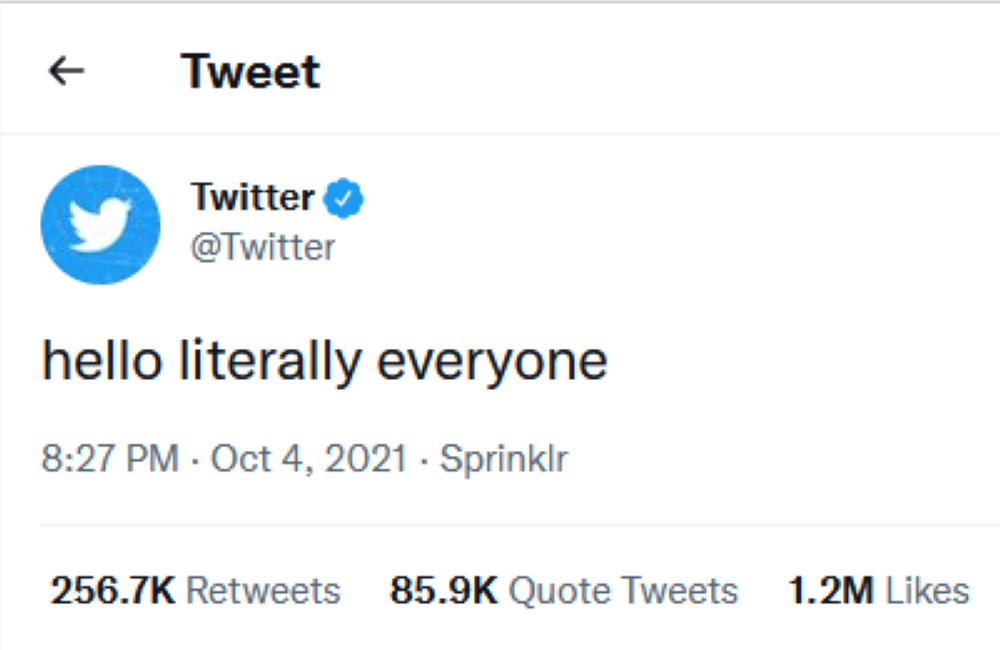This screenshot has width=1000, height=650.
Task: Click the back arrow in header
Action: [x=67, y=72]
